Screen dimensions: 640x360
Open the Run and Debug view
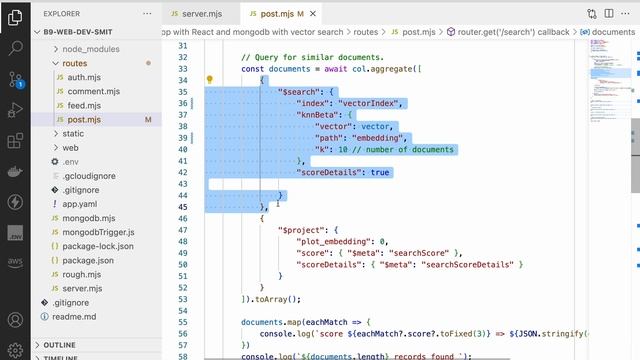[x=15, y=110]
